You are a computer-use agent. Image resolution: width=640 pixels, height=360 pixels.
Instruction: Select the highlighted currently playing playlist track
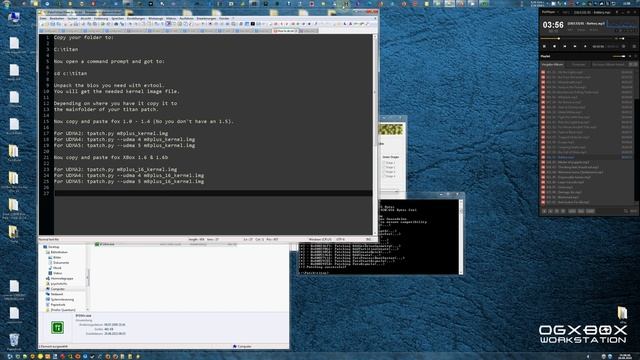click(x=587, y=157)
